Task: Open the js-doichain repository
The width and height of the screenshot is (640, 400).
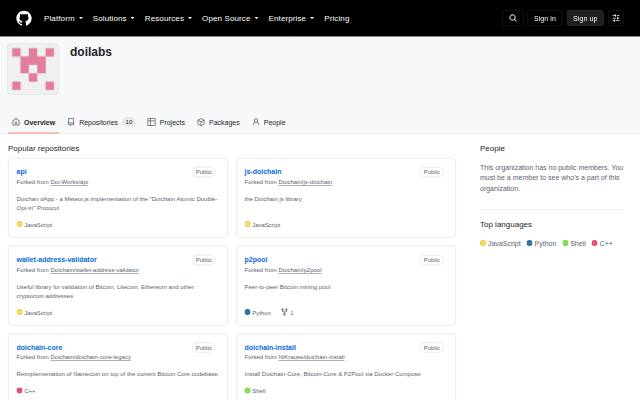Action: 263,171
